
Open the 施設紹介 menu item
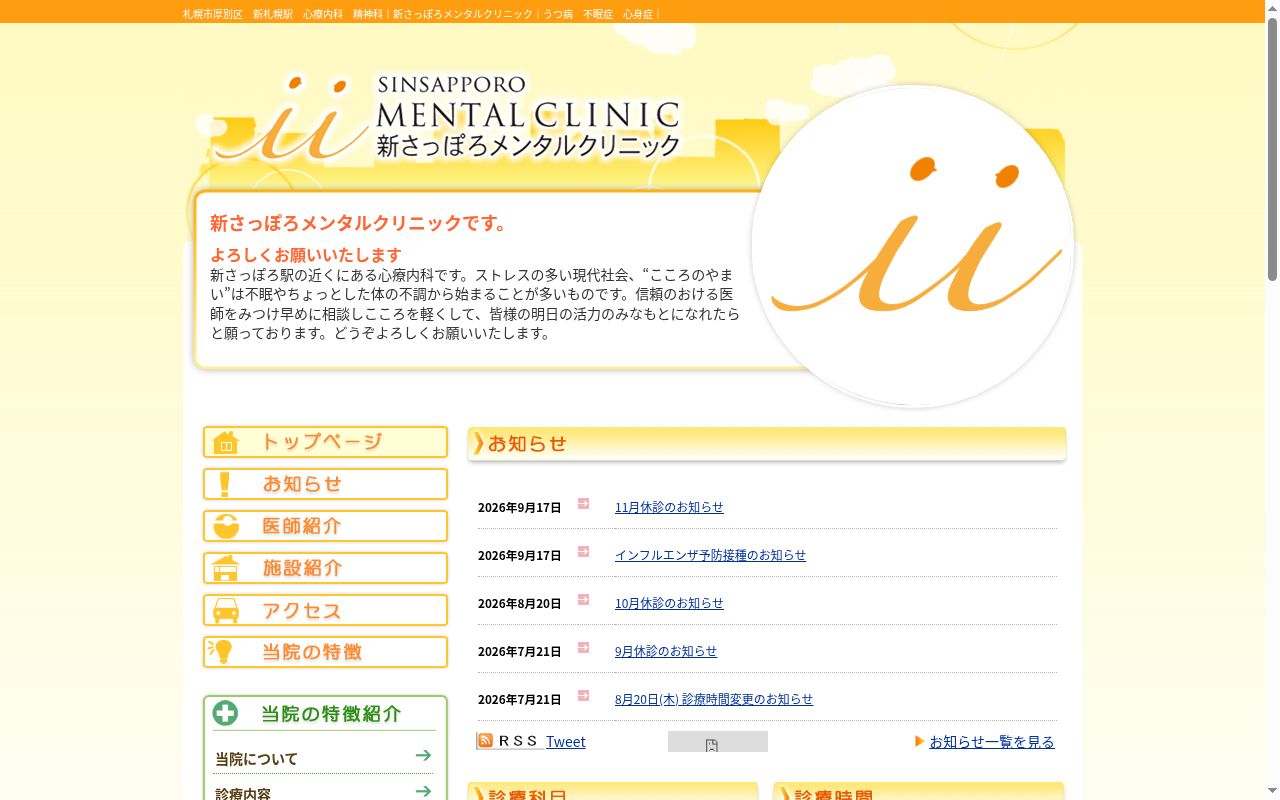pos(302,568)
